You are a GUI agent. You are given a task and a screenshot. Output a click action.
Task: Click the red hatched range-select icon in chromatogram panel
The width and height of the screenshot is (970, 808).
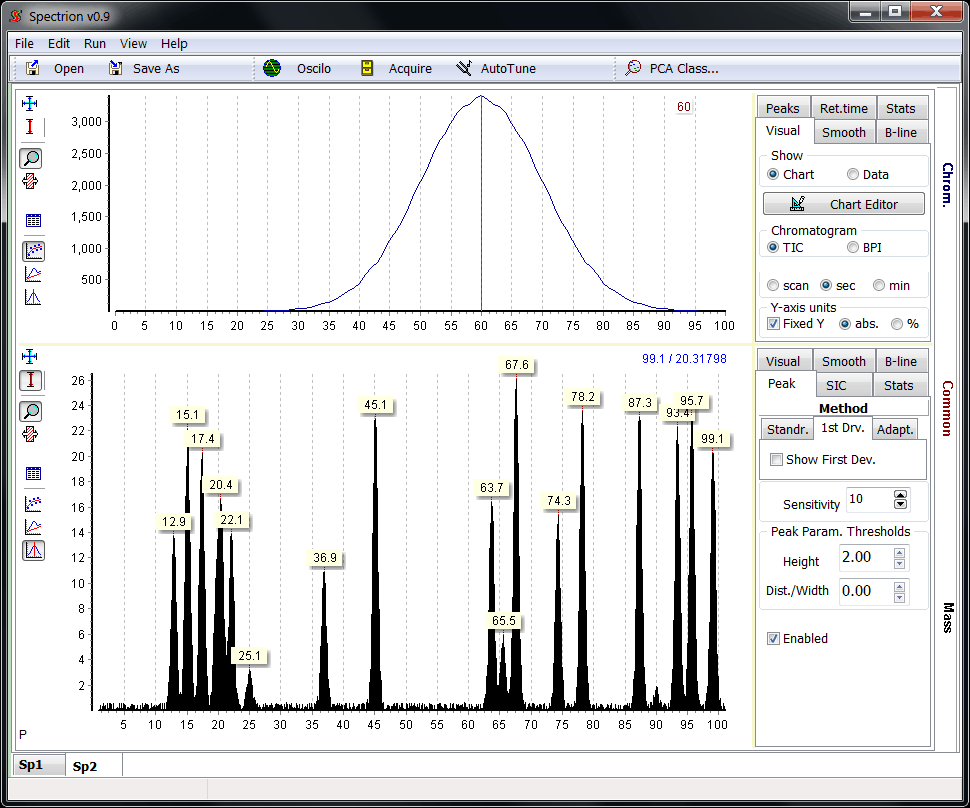[31, 181]
